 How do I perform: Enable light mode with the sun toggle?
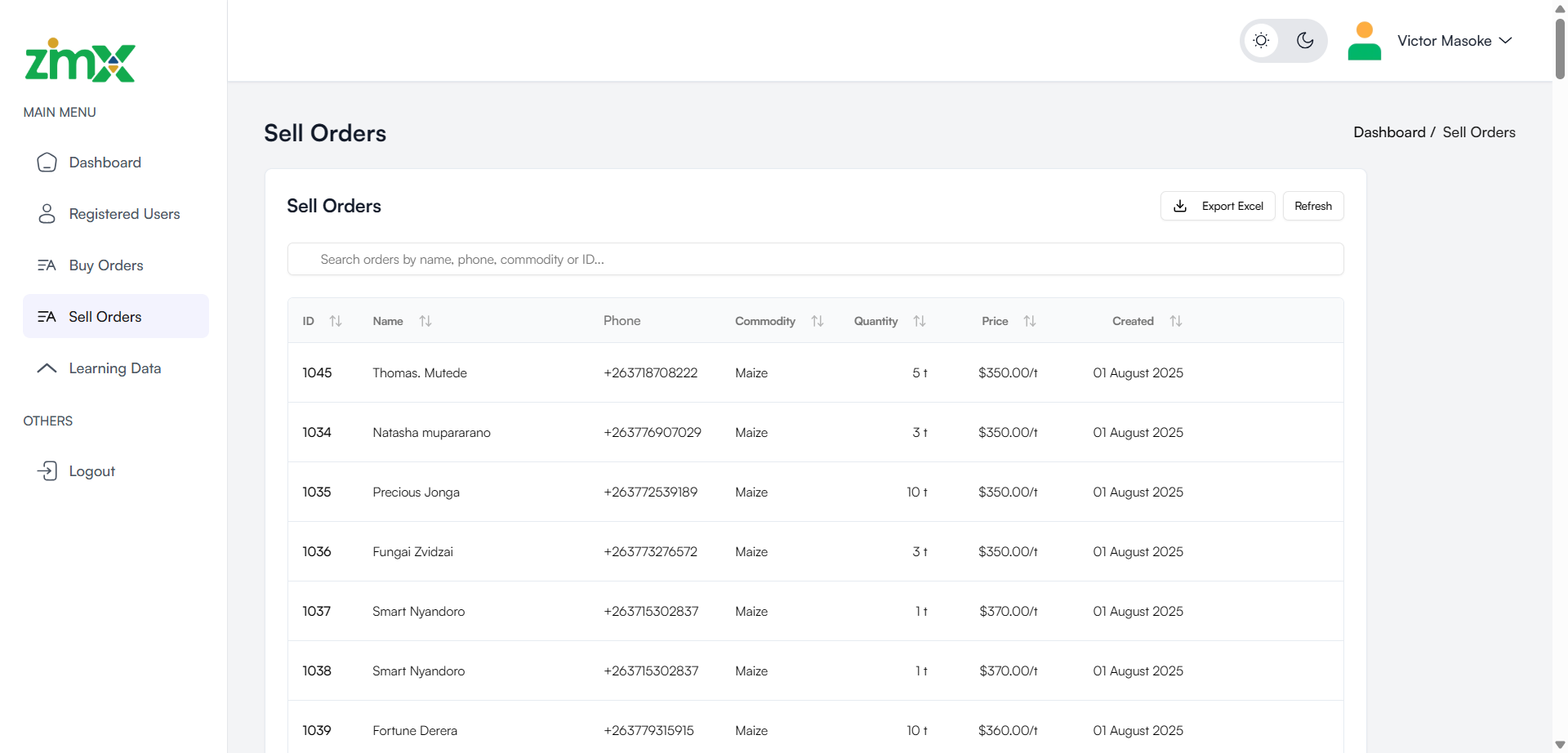(x=1261, y=40)
